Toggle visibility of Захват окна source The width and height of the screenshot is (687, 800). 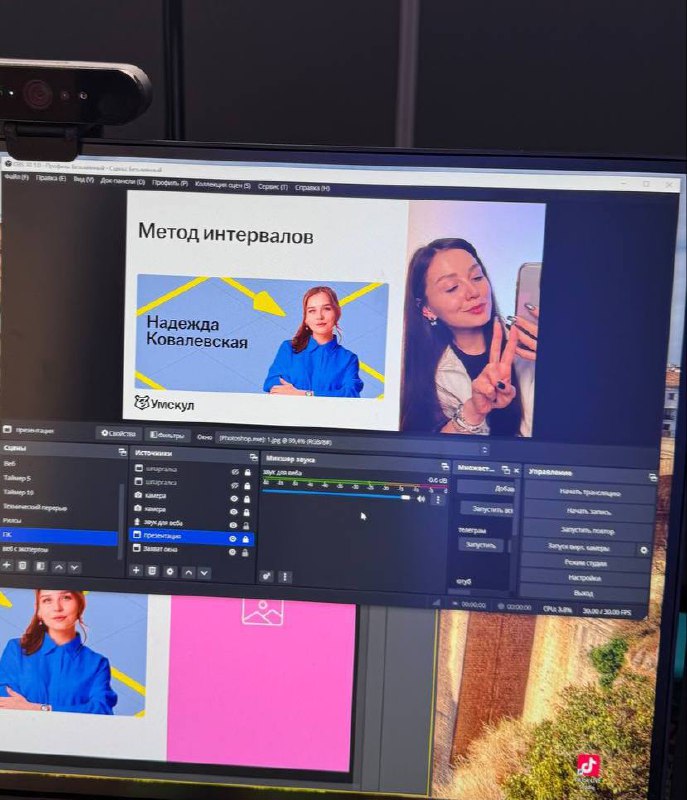click(x=232, y=552)
